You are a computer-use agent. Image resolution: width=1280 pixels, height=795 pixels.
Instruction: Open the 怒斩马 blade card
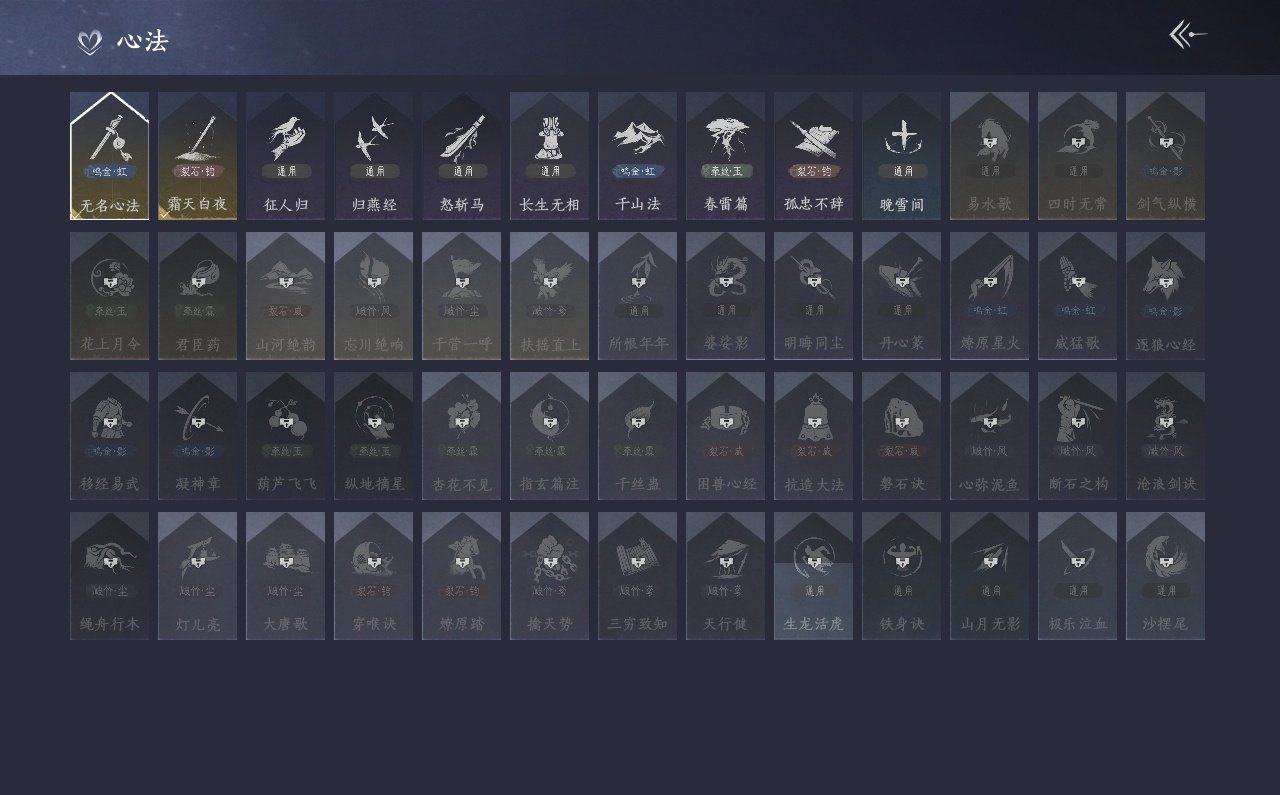tap(461, 156)
